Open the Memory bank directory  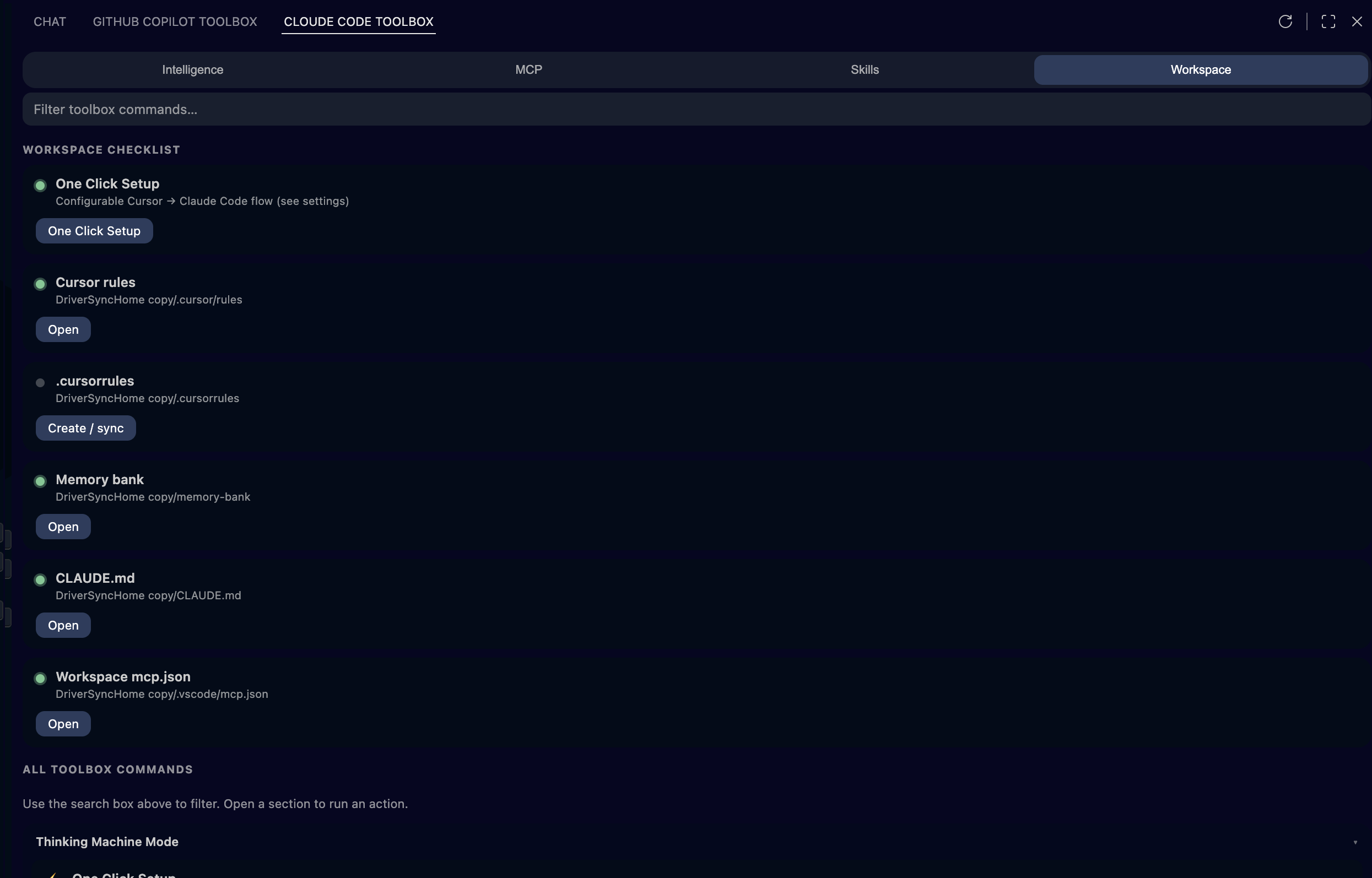pos(63,527)
